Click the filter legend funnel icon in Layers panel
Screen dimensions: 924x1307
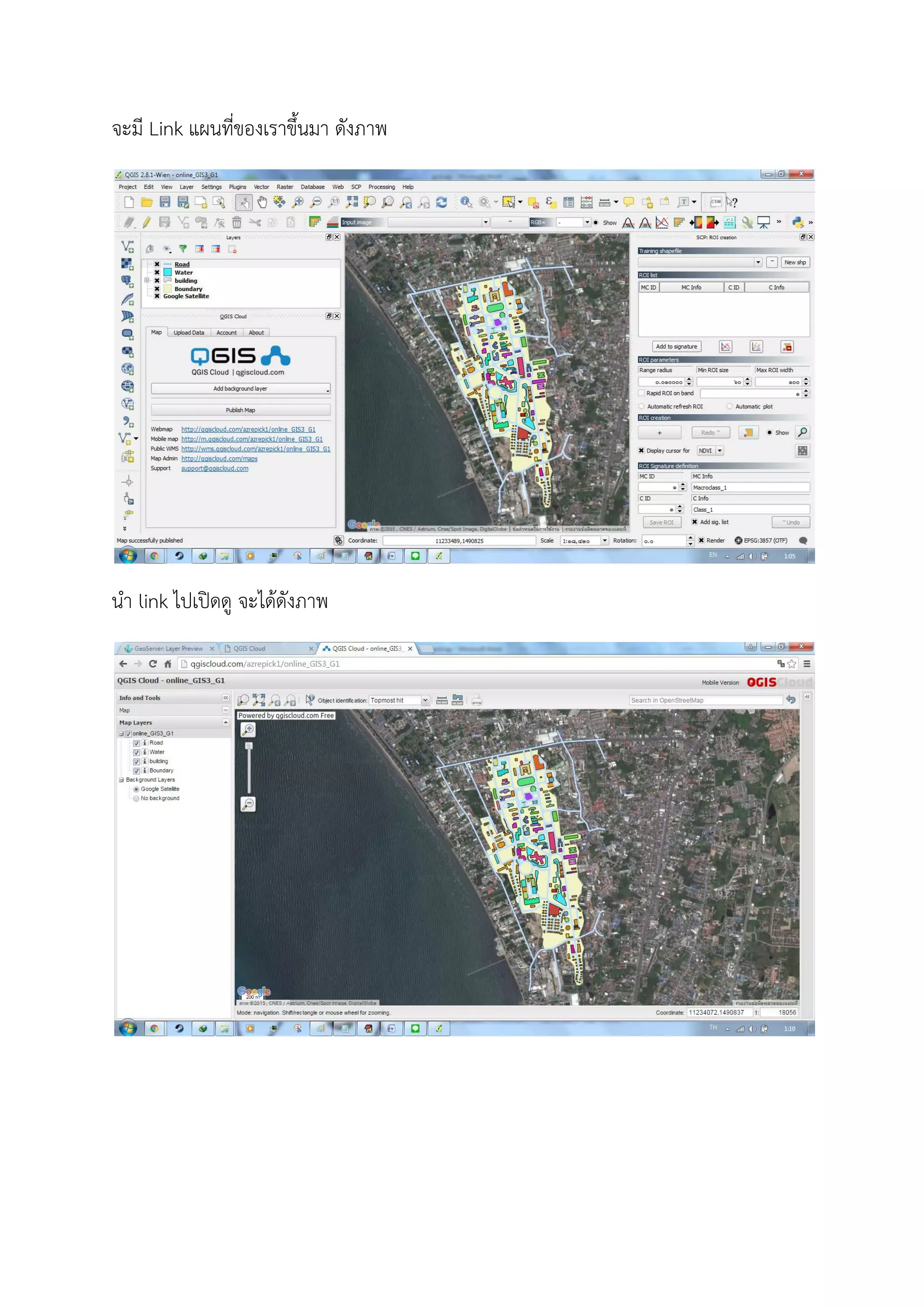click(183, 249)
